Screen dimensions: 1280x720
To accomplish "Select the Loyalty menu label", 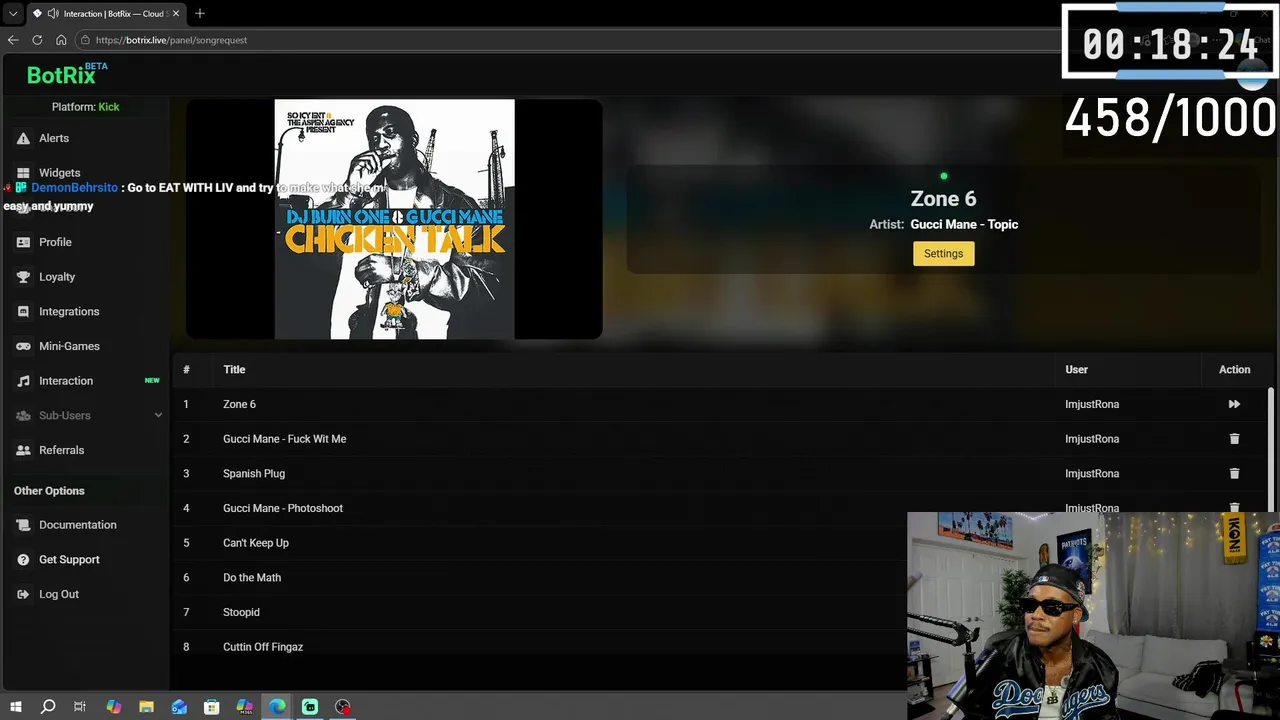I will tap(57, 277).
